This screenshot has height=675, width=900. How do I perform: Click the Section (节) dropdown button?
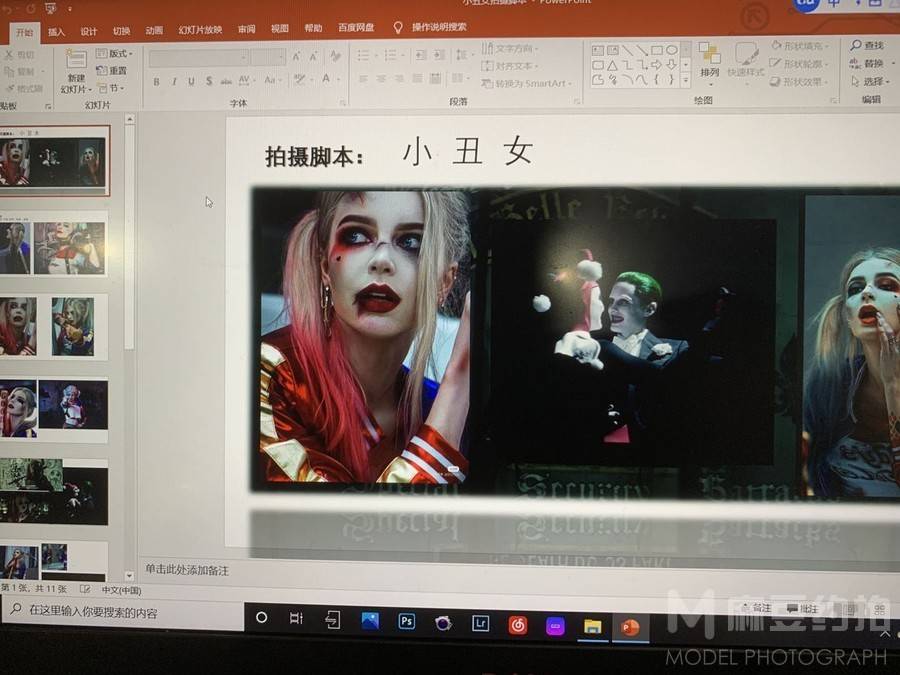[x=111, y=88]
